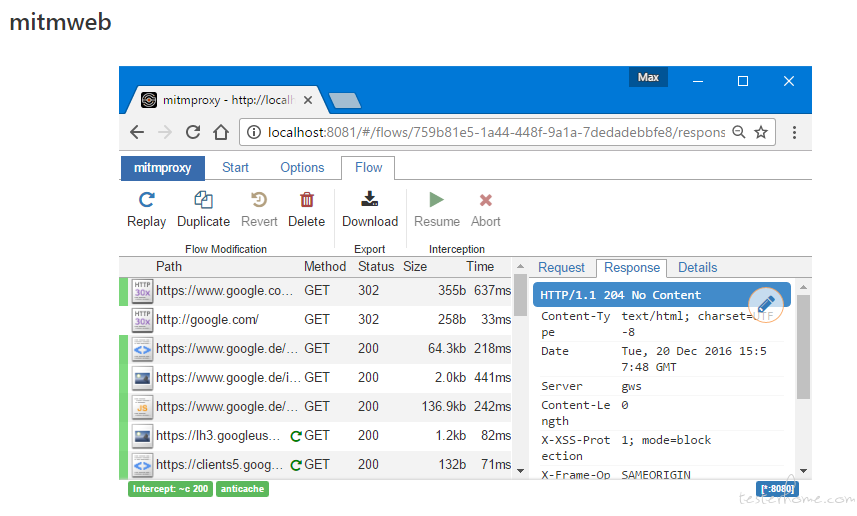
Task: Click the flow list scrollbar down arrow
Action: [520, 471]
